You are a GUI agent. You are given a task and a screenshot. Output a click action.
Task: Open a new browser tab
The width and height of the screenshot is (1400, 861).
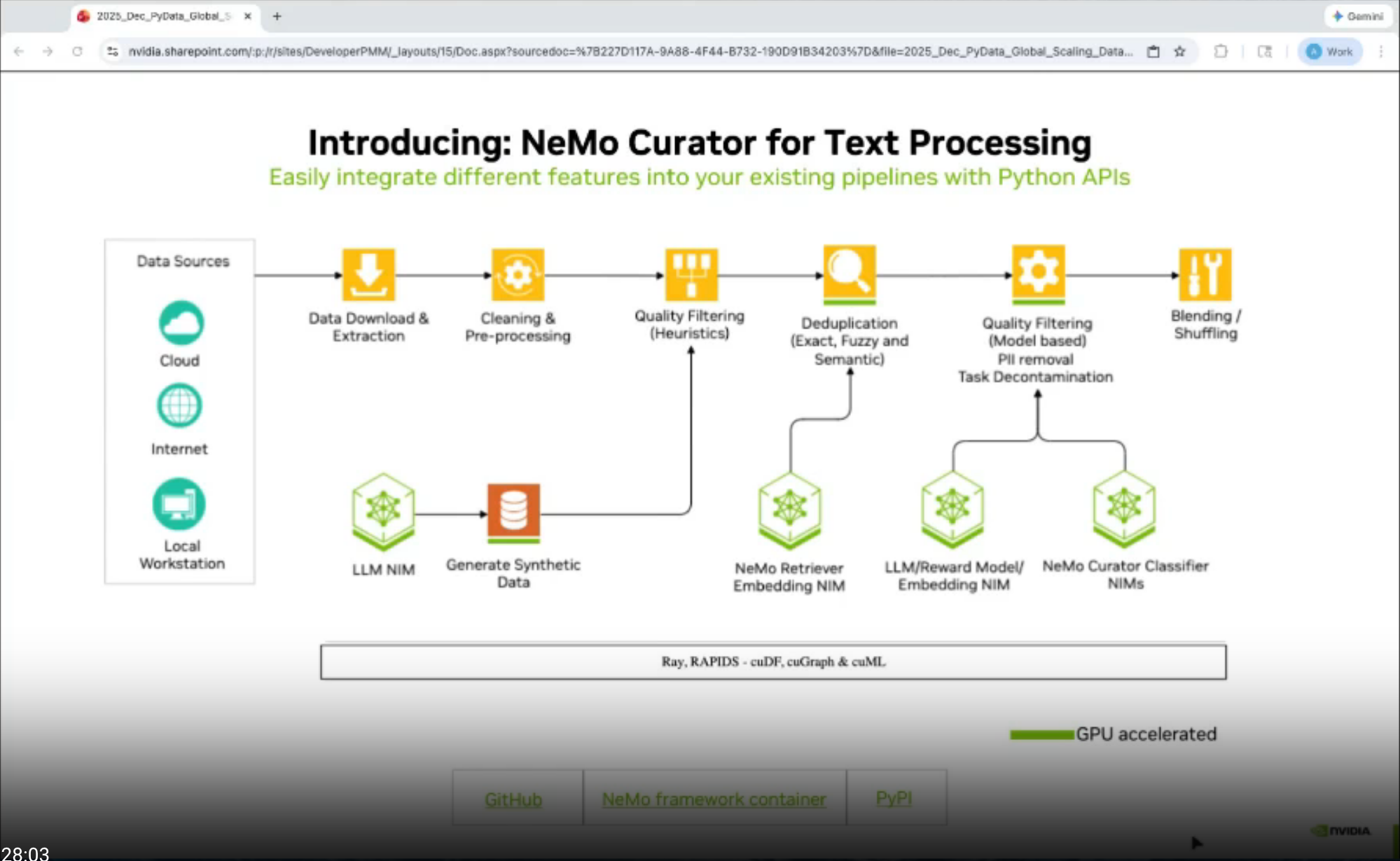click(x=277, y=15)
